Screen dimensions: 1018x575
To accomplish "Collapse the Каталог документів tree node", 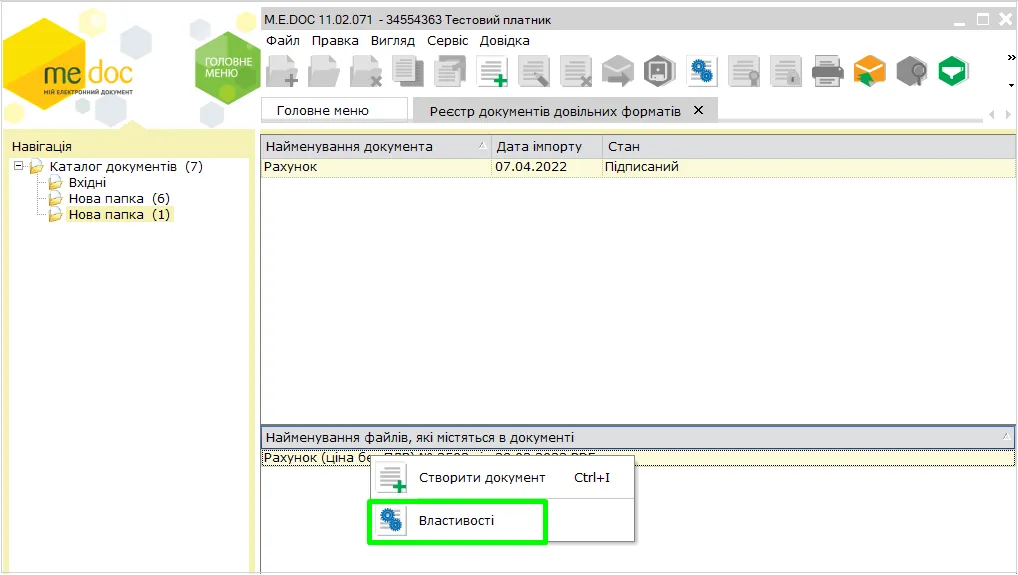I will (19, 166).
